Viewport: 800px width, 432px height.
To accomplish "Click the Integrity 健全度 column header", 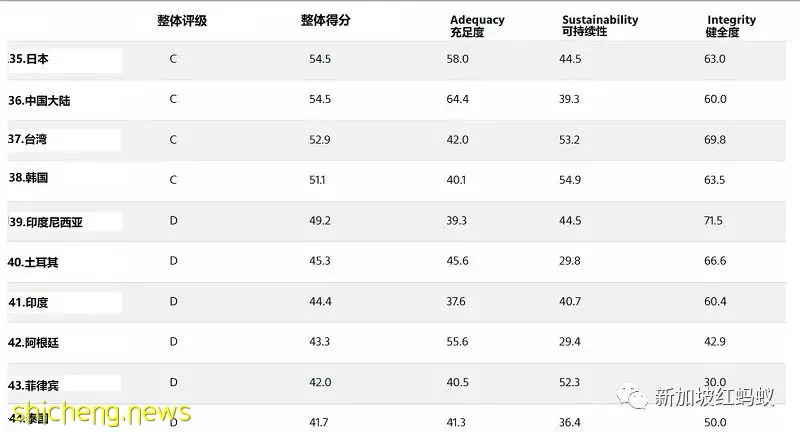I will 731,26.
